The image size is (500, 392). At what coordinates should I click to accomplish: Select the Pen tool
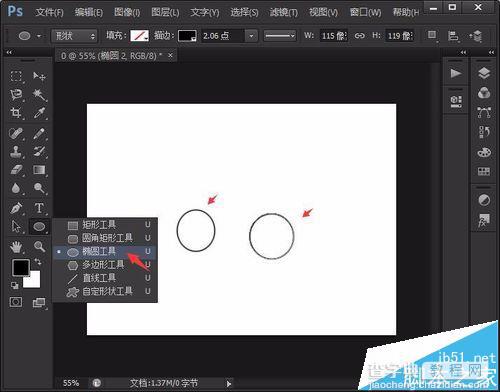coord(16,208)
